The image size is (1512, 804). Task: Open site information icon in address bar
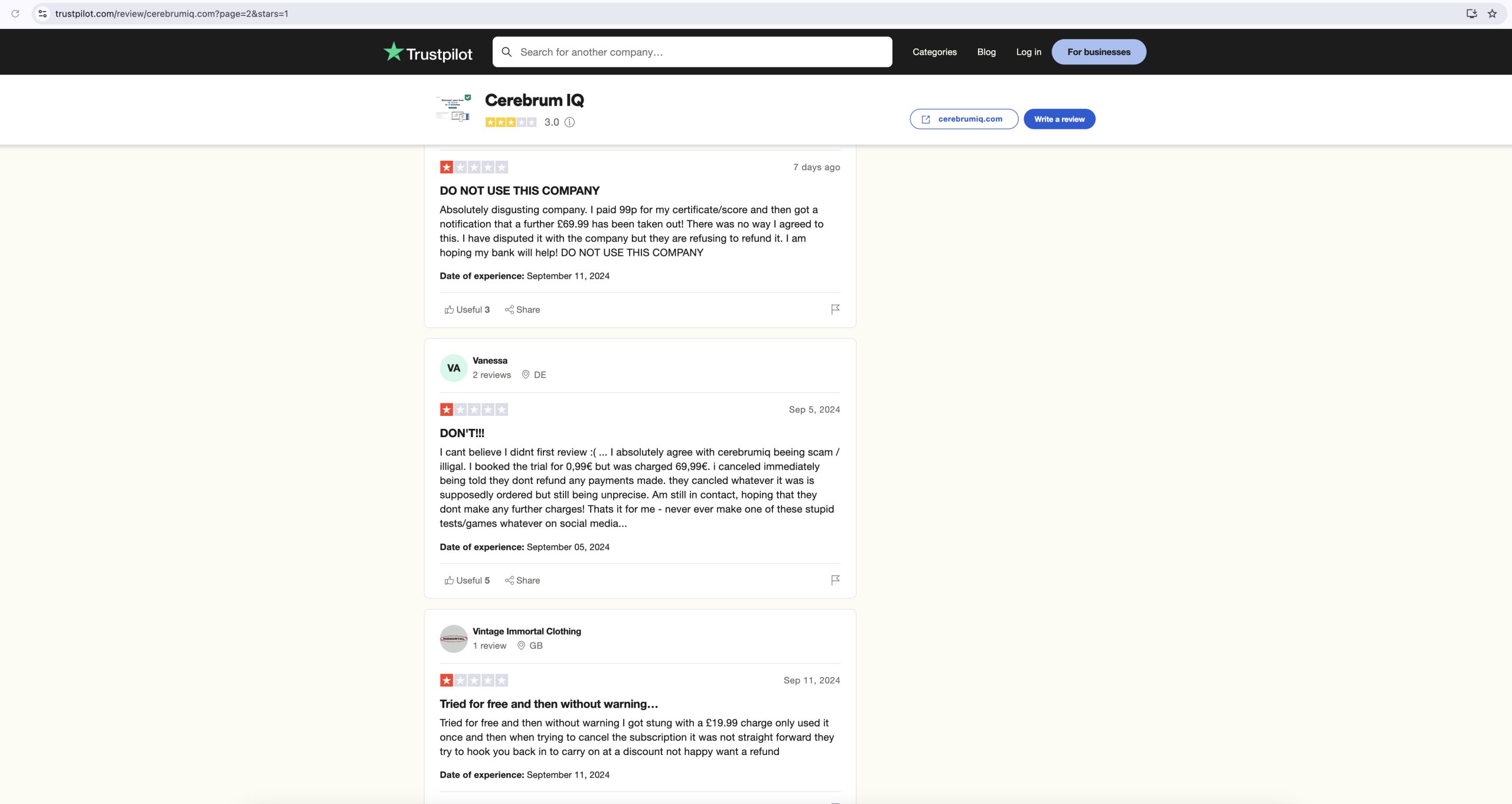tap(43, 14)
